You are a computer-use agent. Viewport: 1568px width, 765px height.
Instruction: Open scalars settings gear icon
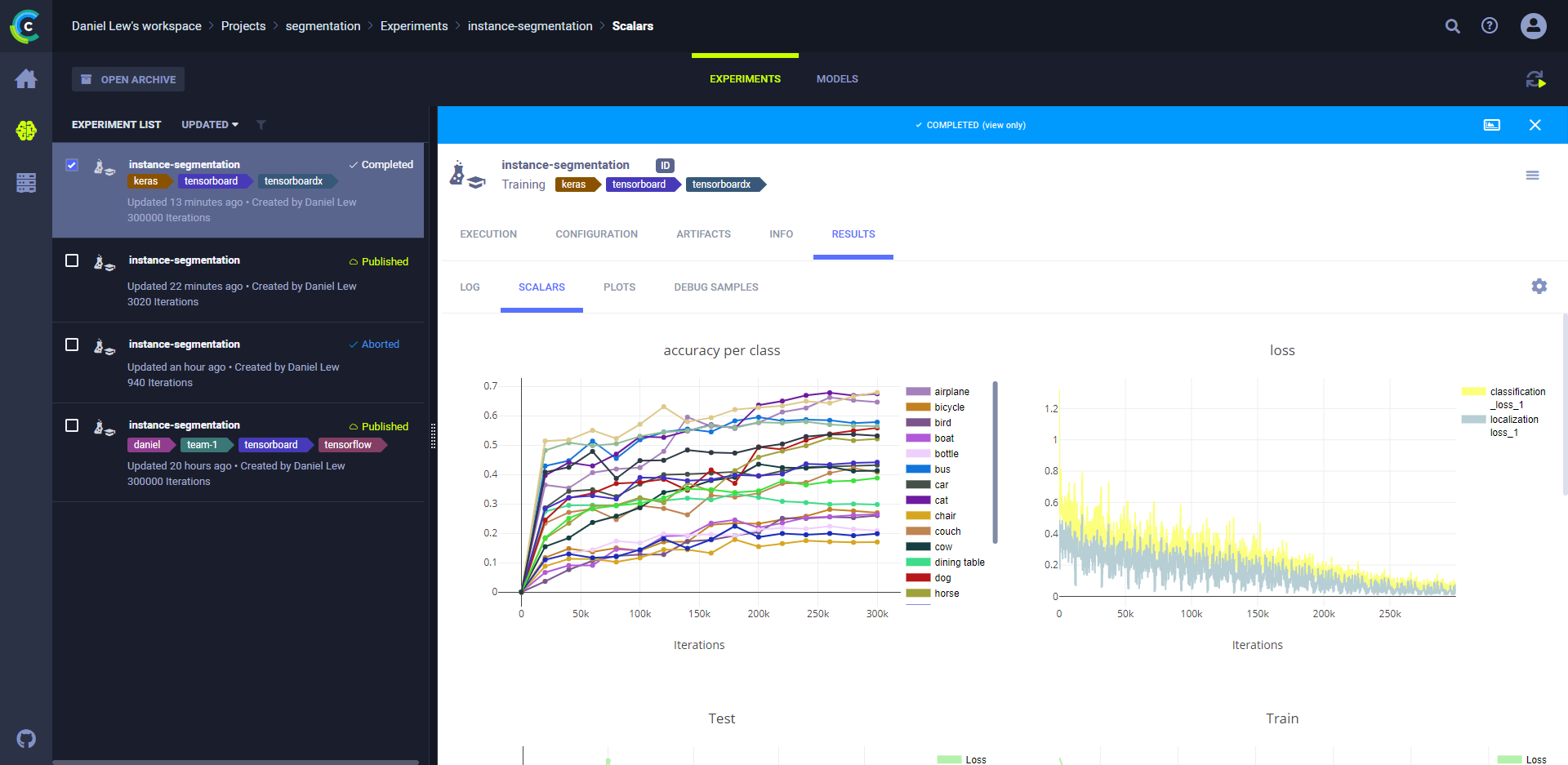point(1539,287)
